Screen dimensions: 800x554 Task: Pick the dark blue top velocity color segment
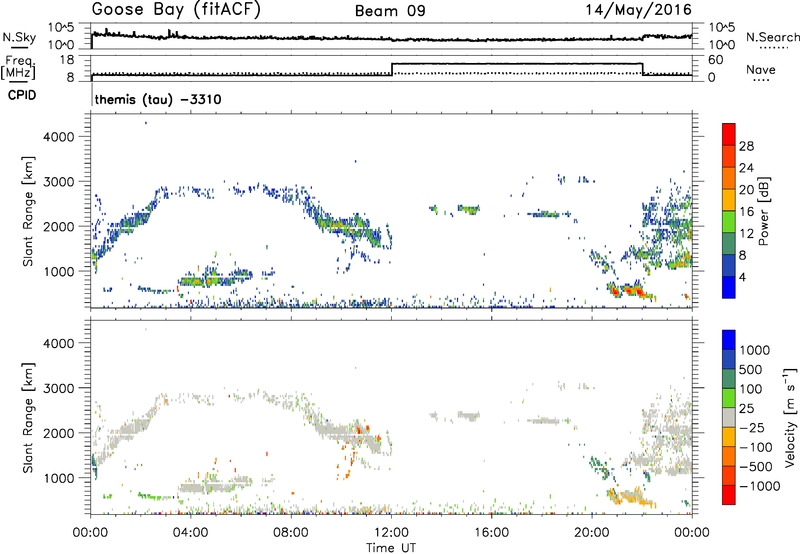click(x=729, y=340)
